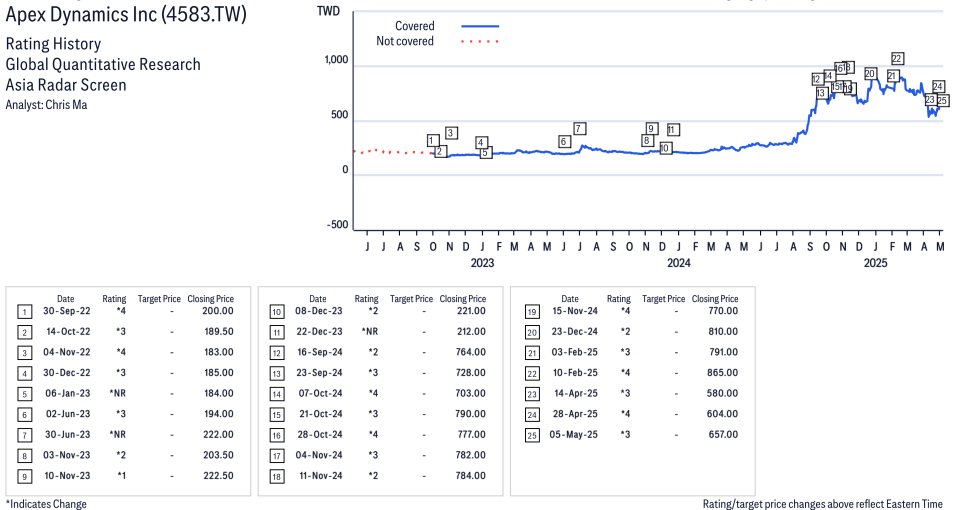Click the closing price 580.00
Viewport: 954px width, 510px height.
pos(723,393)
